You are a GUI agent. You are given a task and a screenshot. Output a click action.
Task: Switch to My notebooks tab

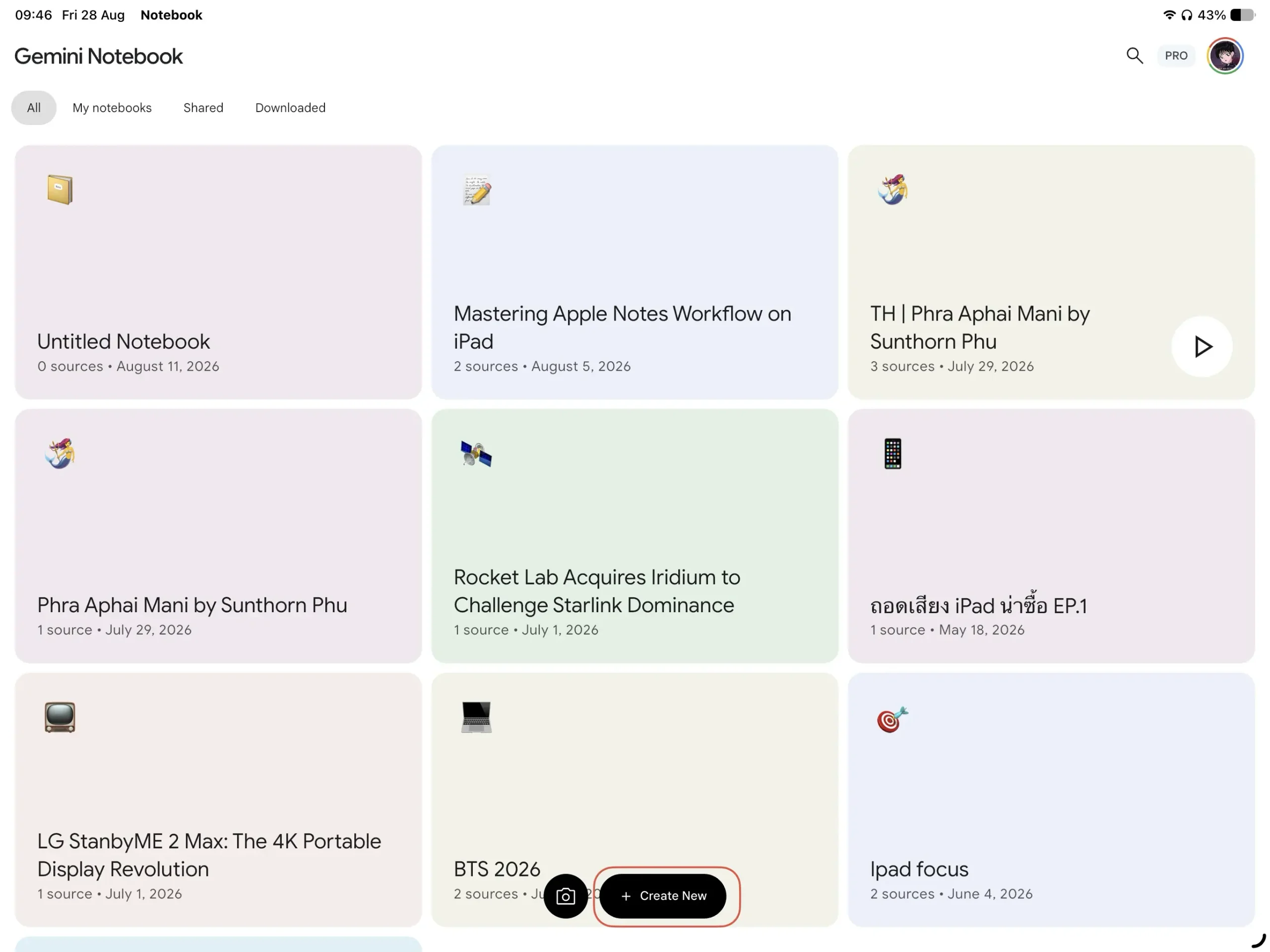pyautogui.click(x=112, y=107)
